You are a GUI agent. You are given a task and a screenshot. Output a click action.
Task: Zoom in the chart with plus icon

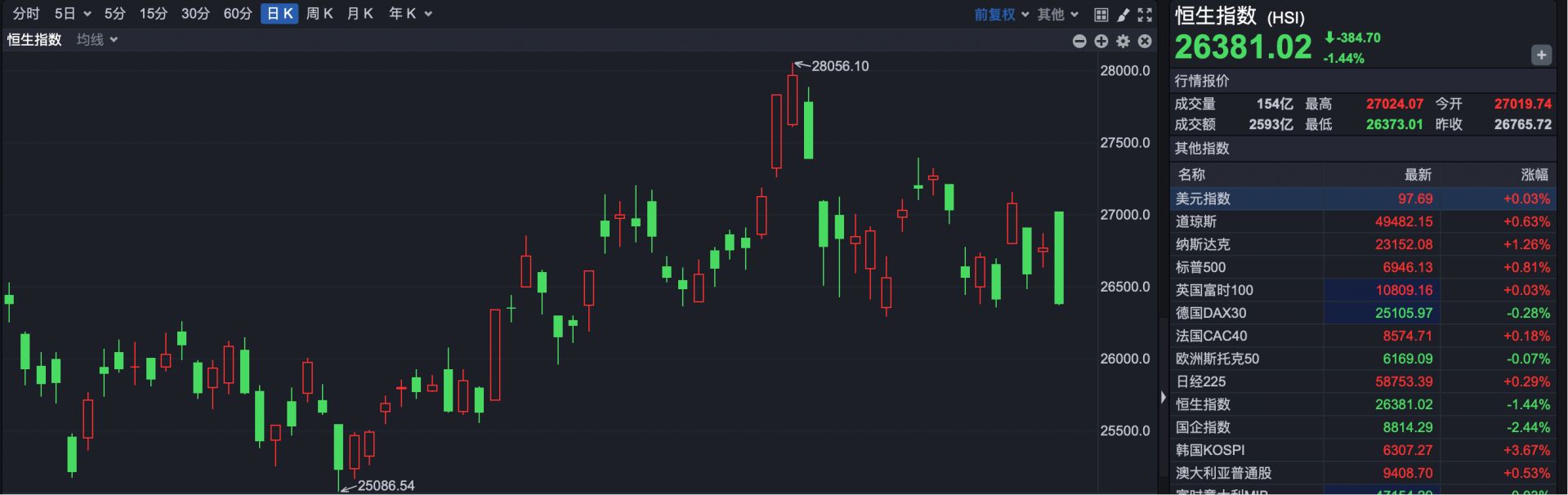[1101, 41]
